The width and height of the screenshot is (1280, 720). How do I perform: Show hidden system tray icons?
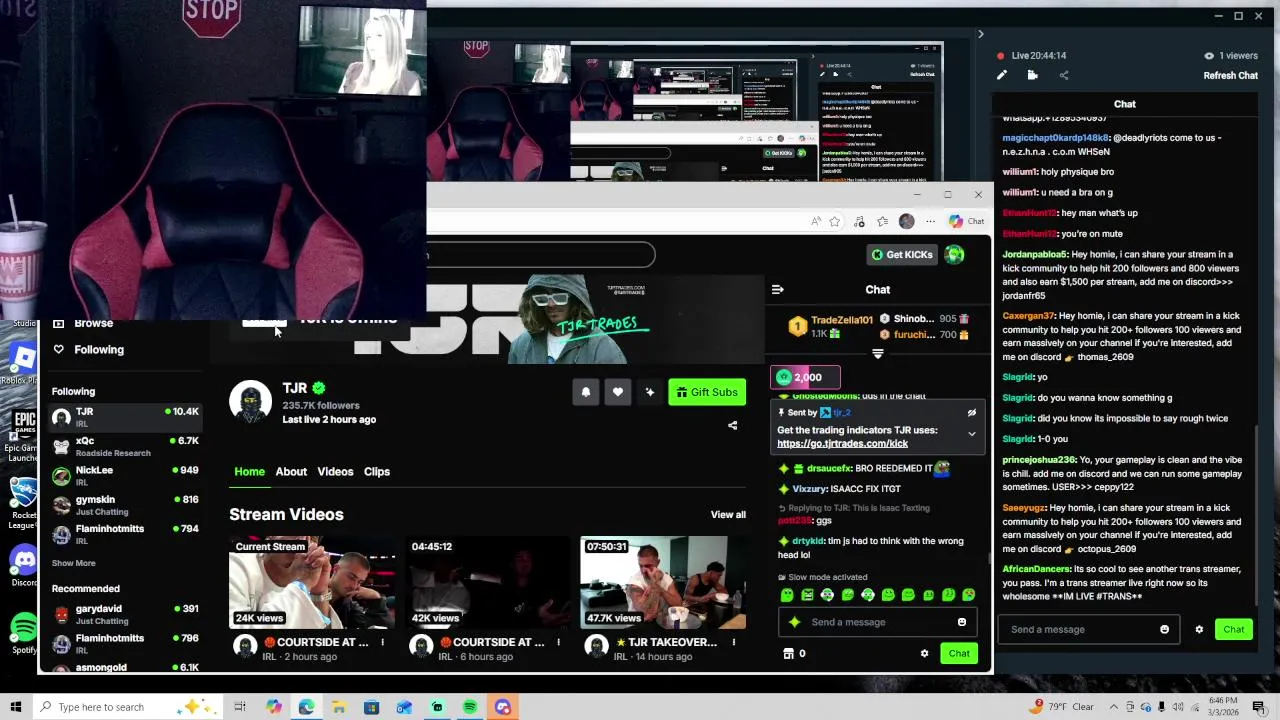[x=1114, y=707]
